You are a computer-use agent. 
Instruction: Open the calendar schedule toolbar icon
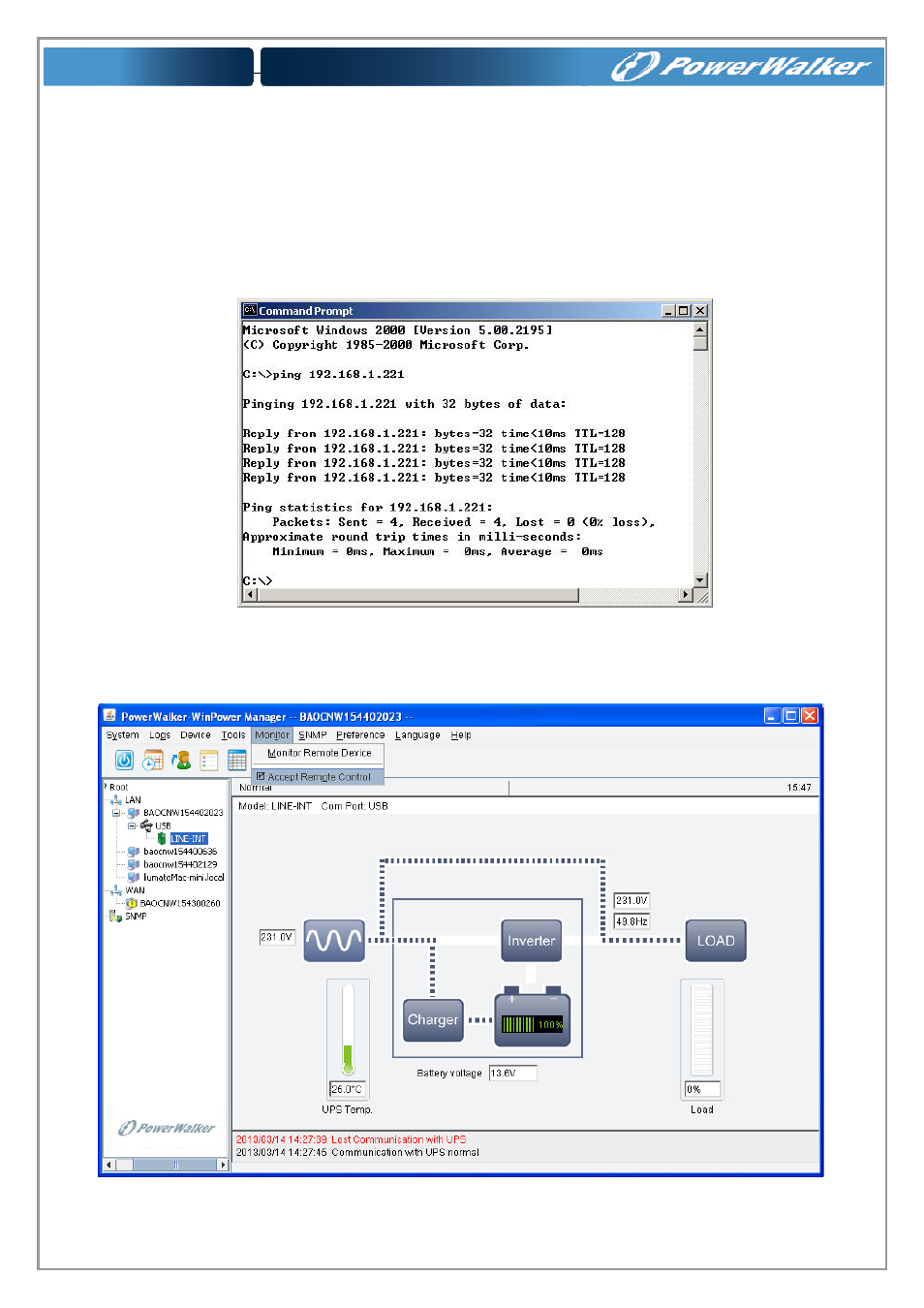[153, 760]
